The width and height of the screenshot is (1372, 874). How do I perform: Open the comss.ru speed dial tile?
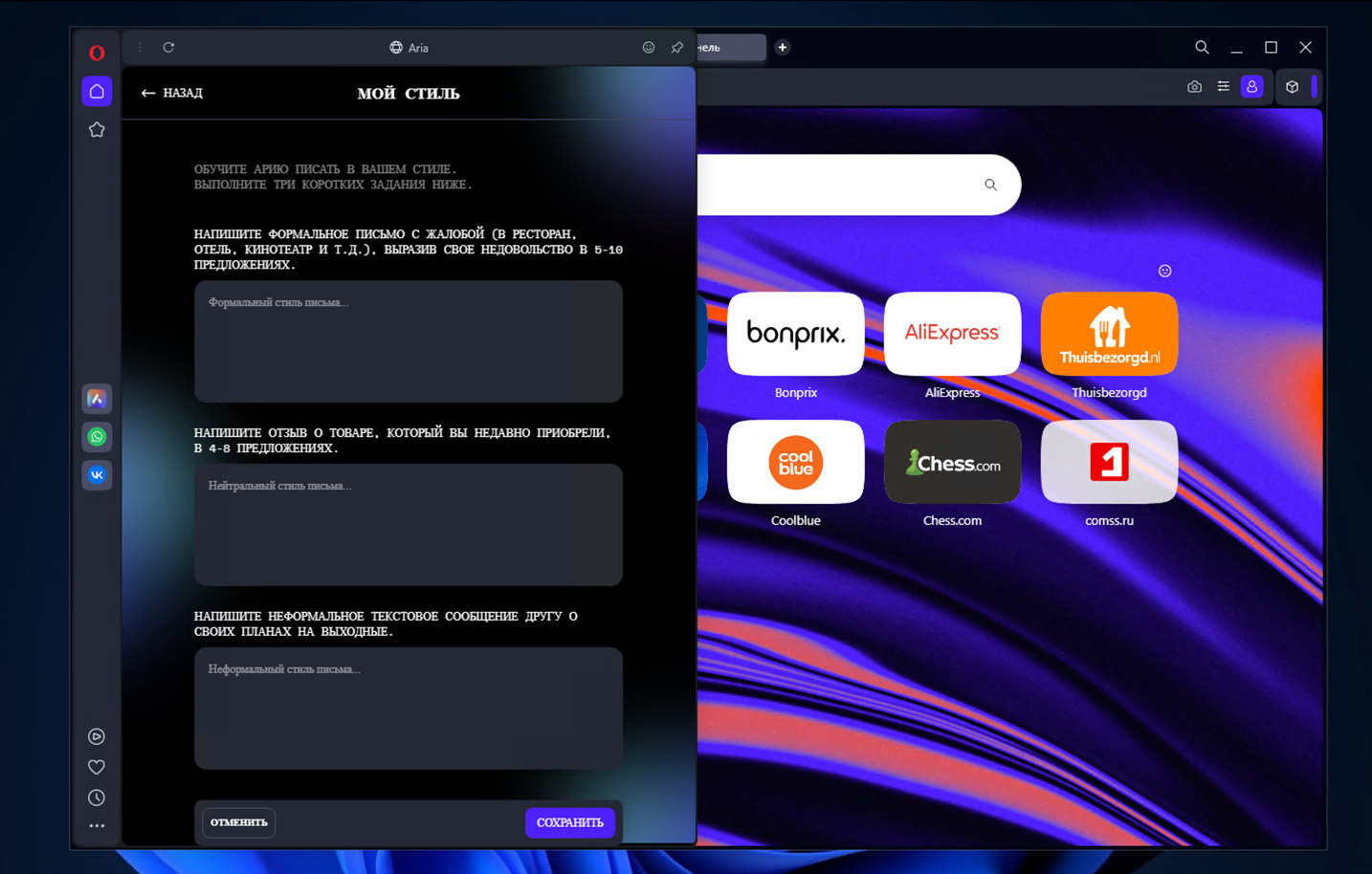click(x=1110, y=462)
